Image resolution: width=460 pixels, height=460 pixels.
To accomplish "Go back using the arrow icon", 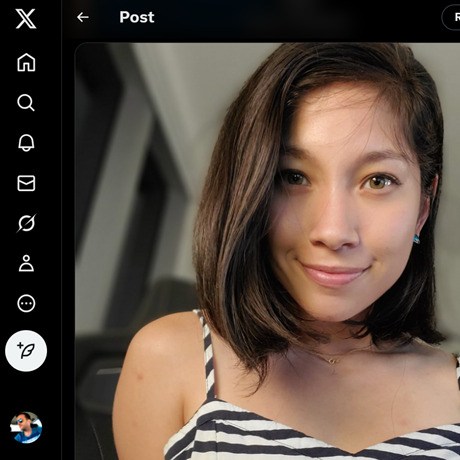I will pos(83,17).
